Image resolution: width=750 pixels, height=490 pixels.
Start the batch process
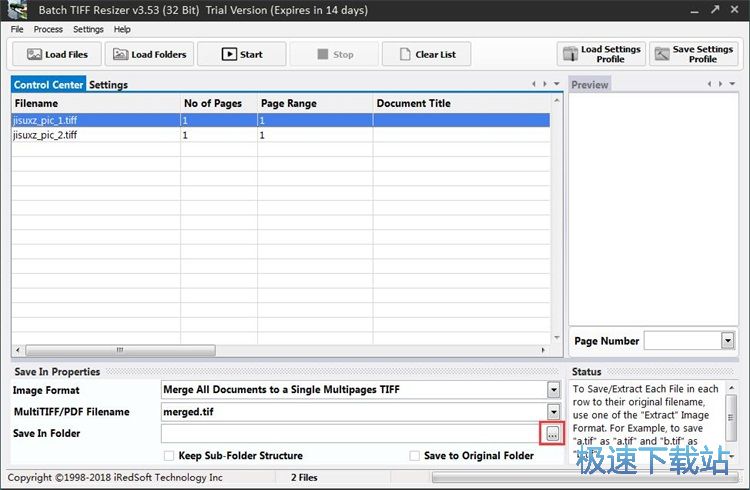tap(242, 54)
